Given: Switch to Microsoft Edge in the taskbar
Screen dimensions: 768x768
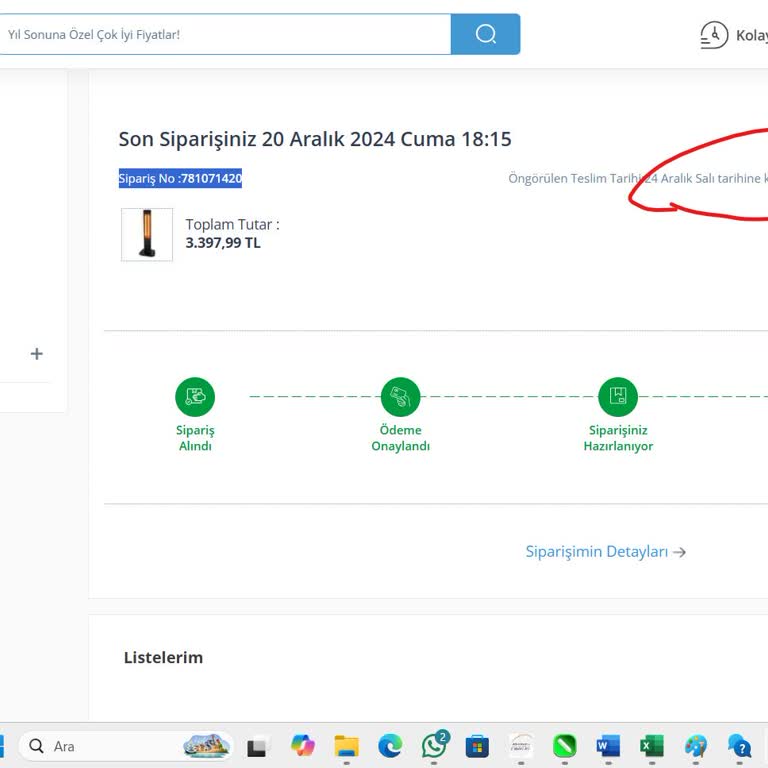Looking at the screenshot, I should click(390, 746).
